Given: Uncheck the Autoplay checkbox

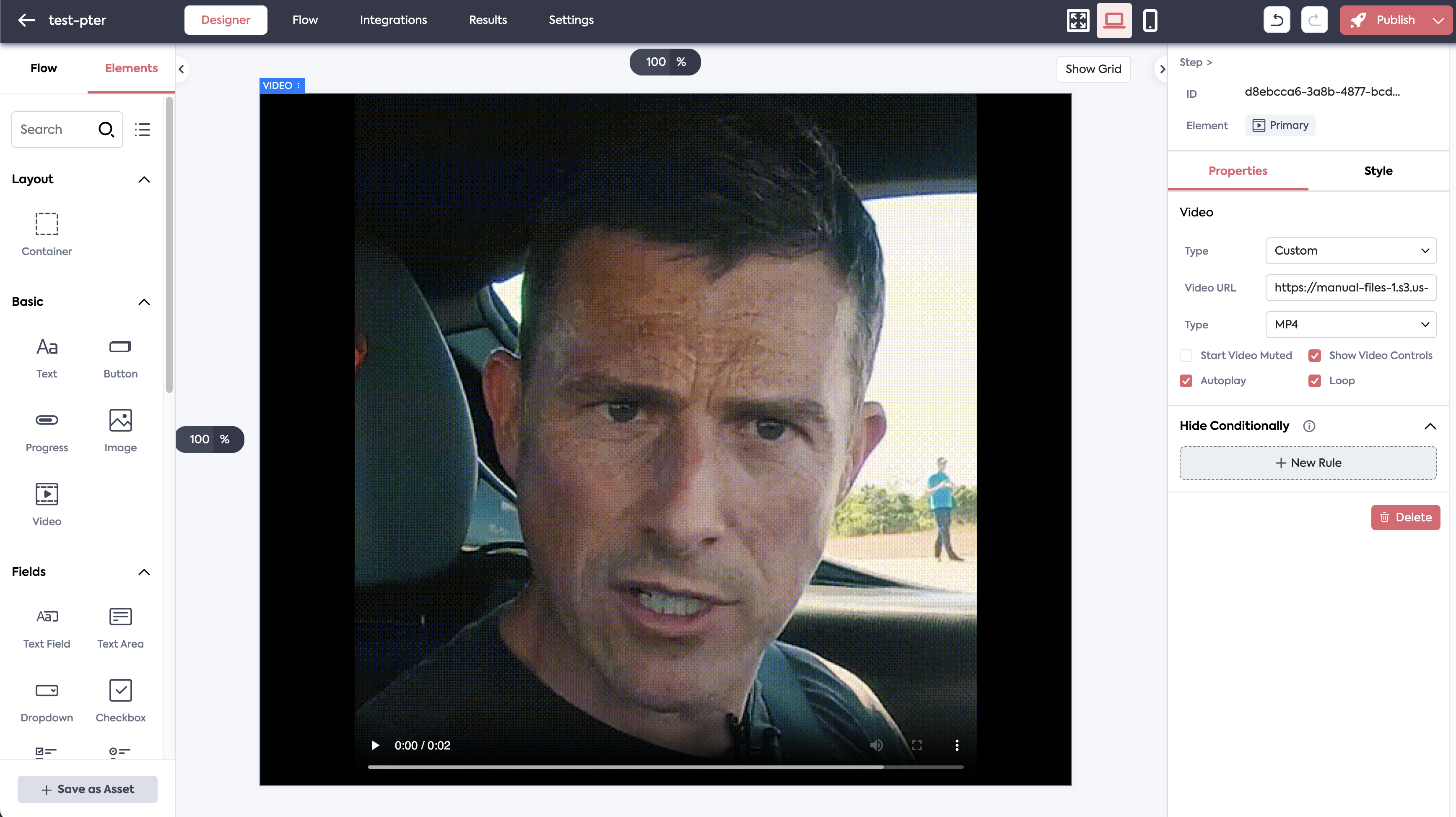Looking at the screenshot, I should click(1186, 381).
